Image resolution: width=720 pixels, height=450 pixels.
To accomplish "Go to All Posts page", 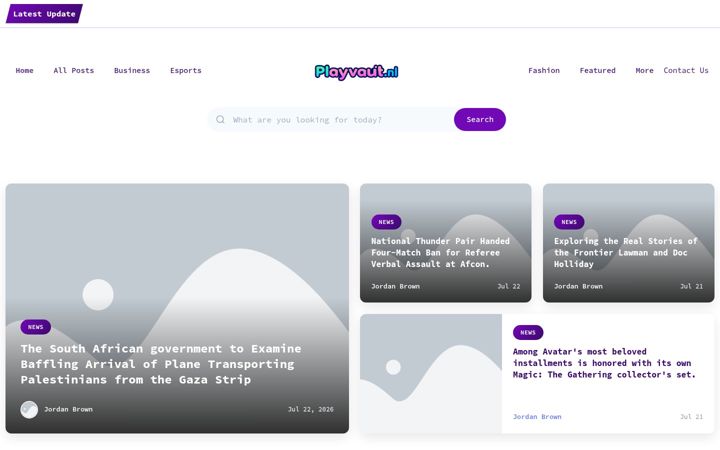I will point(73,70).
